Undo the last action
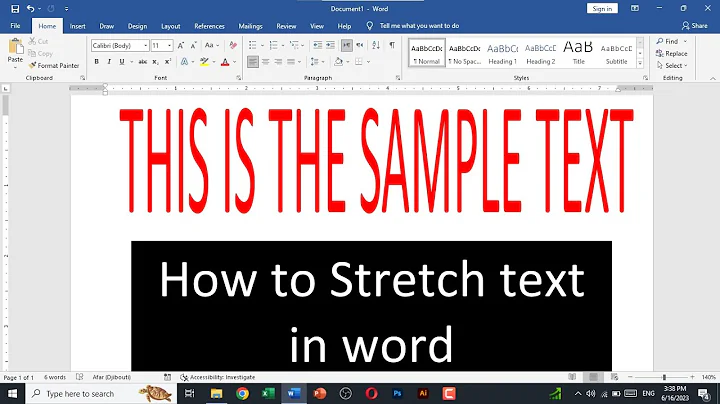The width and height of the screenshot is (720, 404). (30, 9)
